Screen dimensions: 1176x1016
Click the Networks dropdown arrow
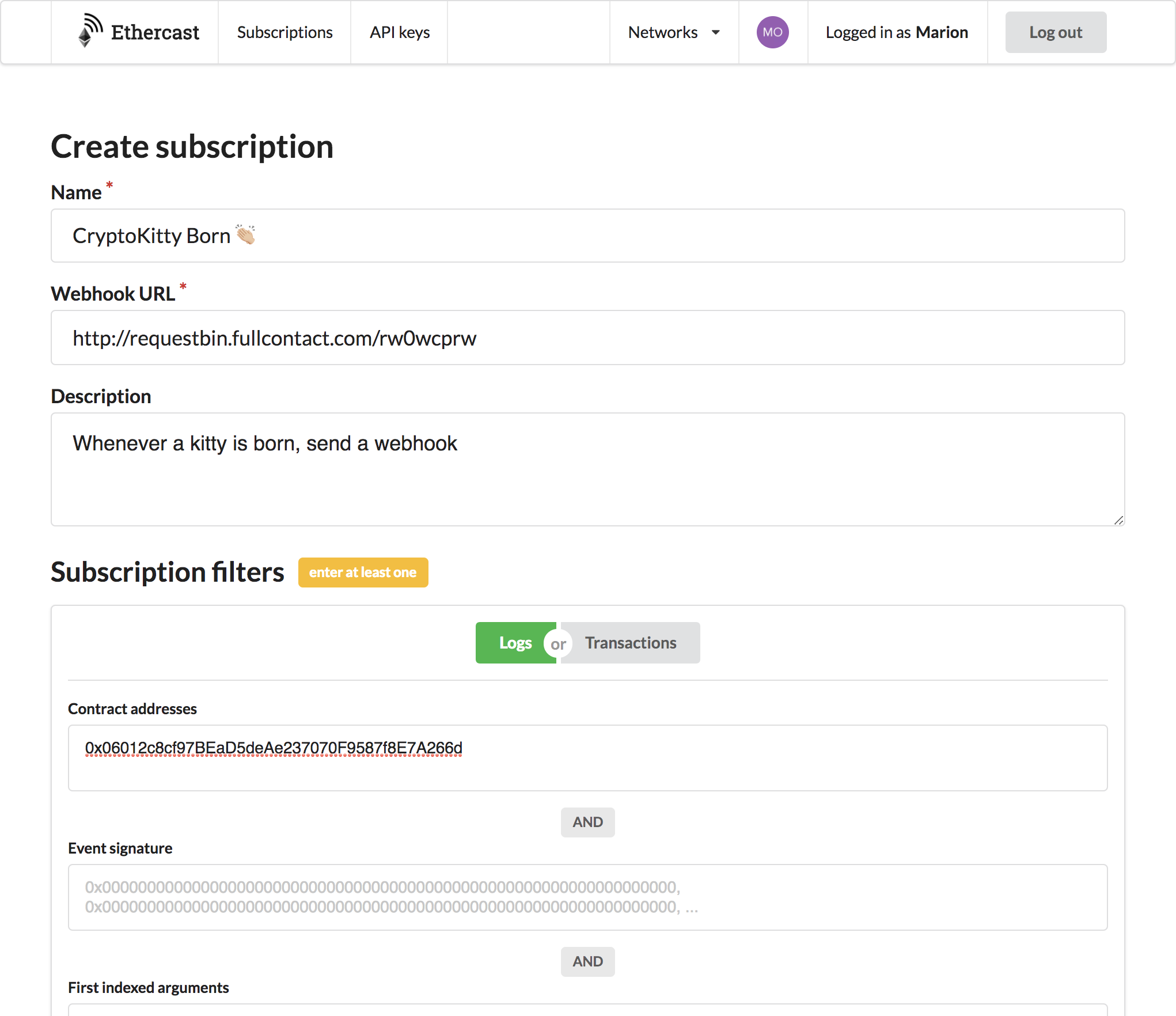716,32
